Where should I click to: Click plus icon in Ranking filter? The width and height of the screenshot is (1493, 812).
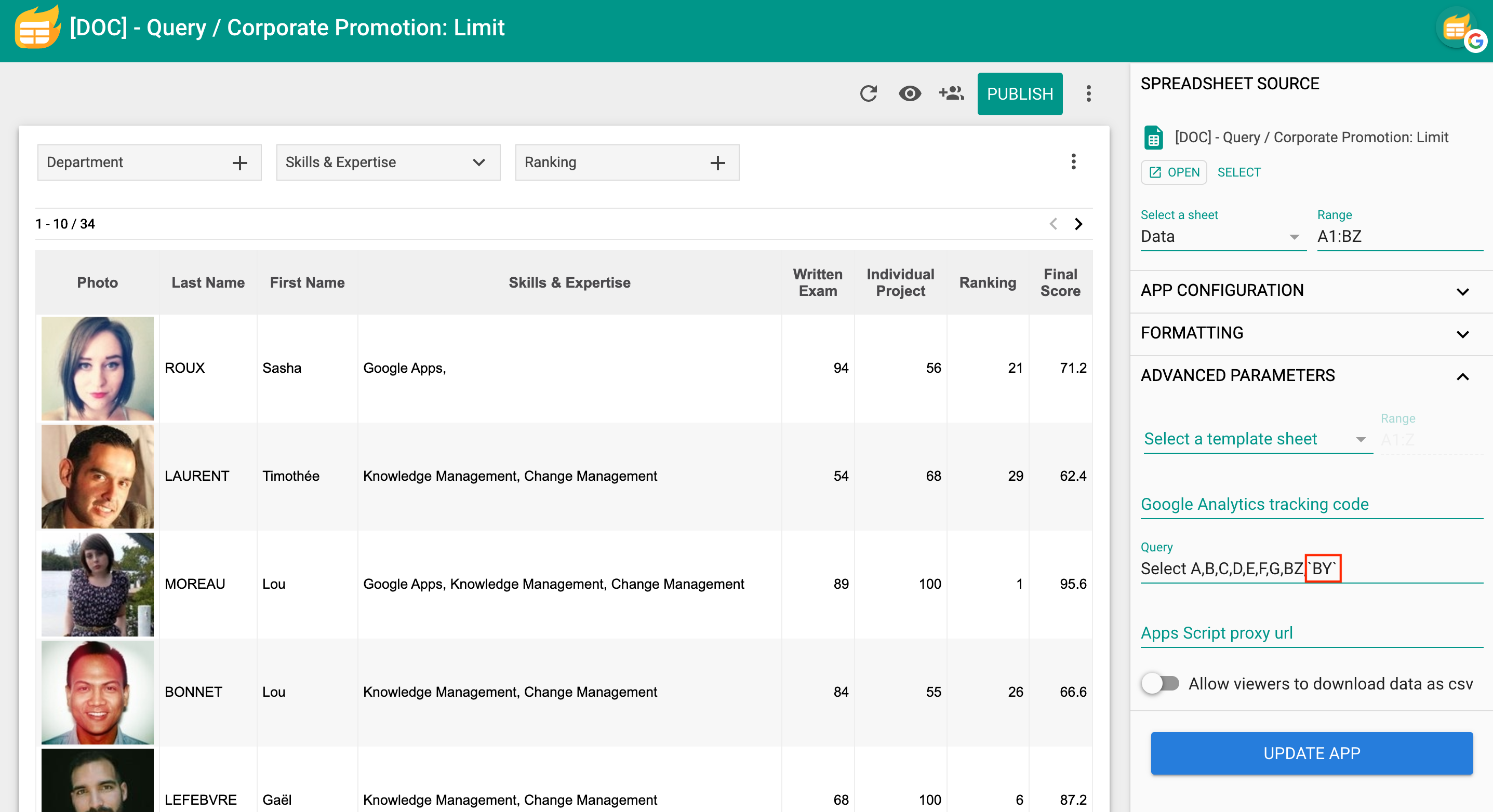click(717, 163)
